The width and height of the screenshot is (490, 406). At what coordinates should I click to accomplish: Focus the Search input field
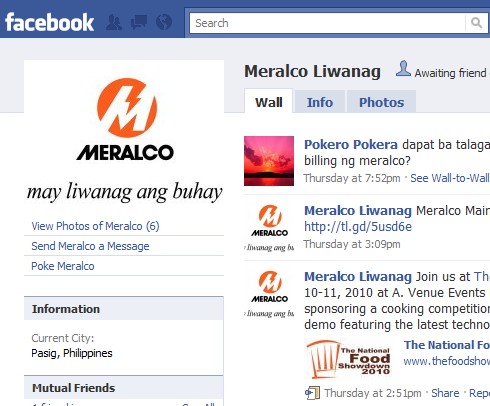click(327, 23)
